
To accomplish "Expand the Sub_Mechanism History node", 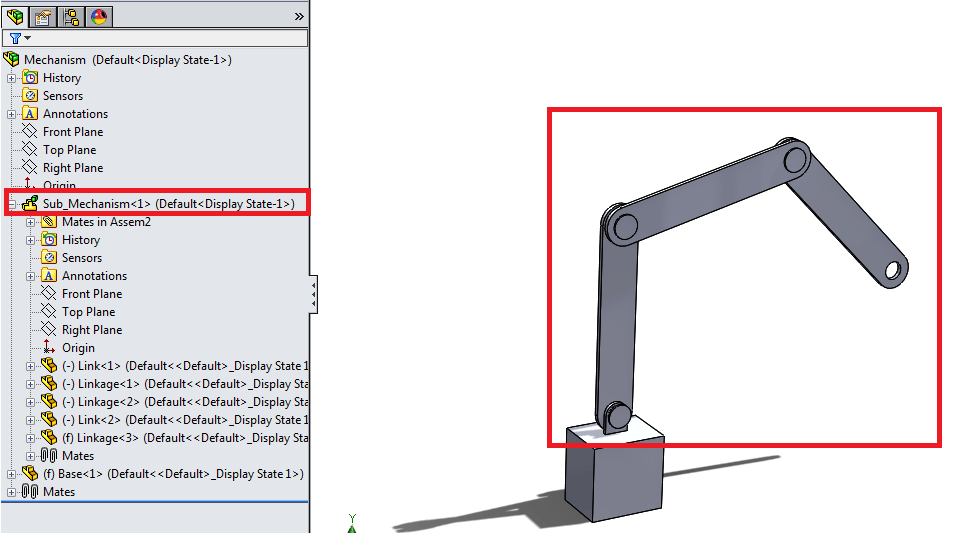I will coord(30,240).
